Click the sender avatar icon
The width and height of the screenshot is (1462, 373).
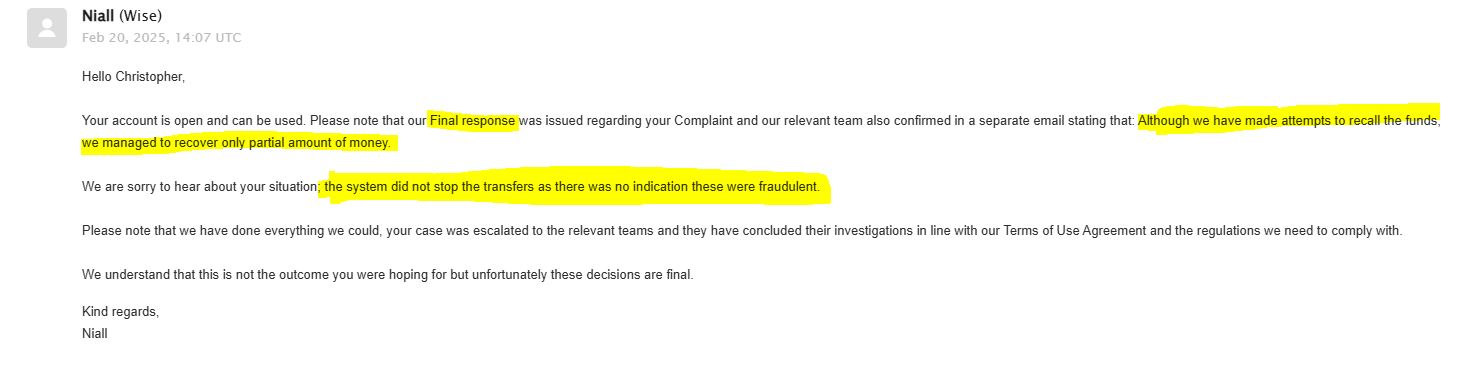click(47, 29)
